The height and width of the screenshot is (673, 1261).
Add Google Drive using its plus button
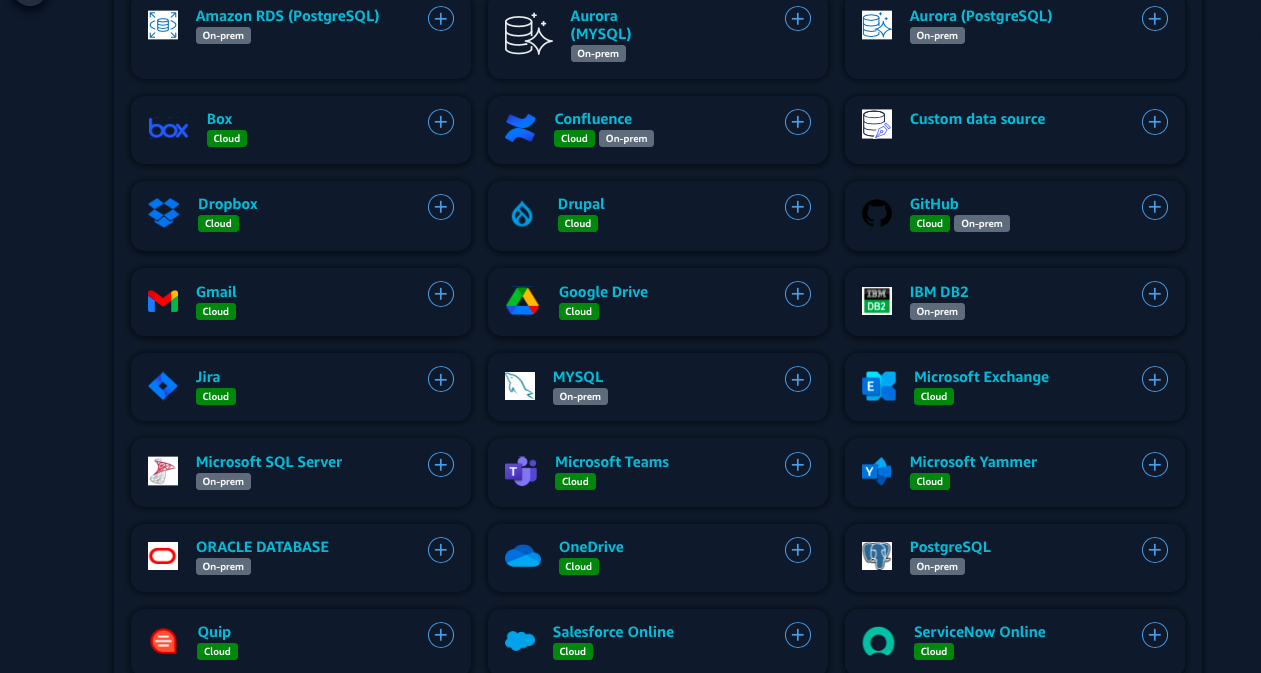(798, 294)
